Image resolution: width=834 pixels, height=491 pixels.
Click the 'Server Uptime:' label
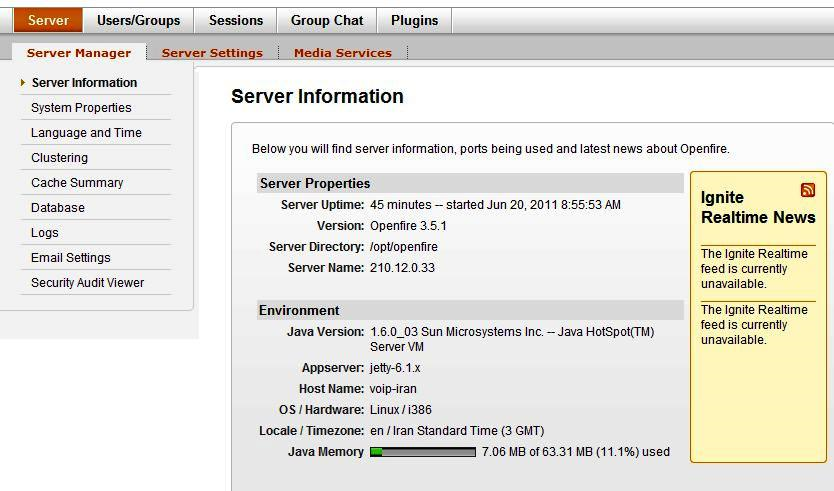coord(322,205)
